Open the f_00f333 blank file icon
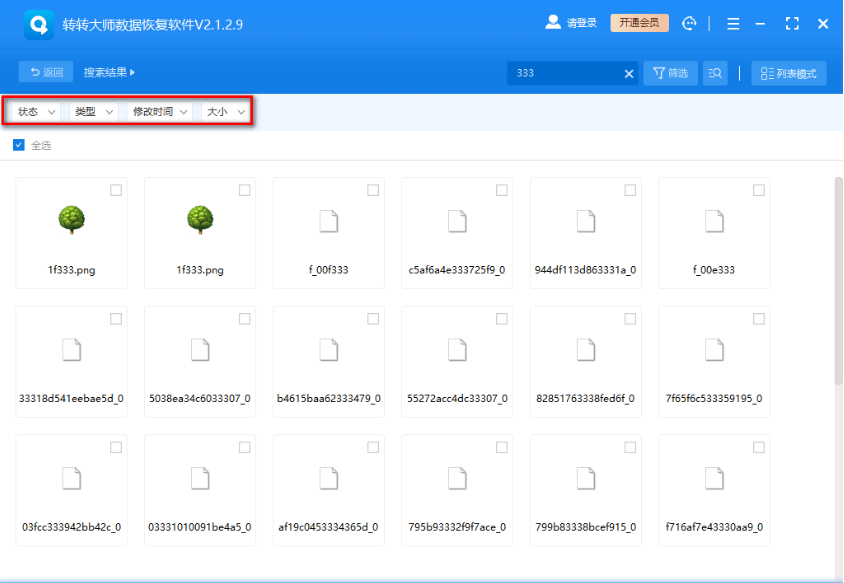 coord(328,221)
